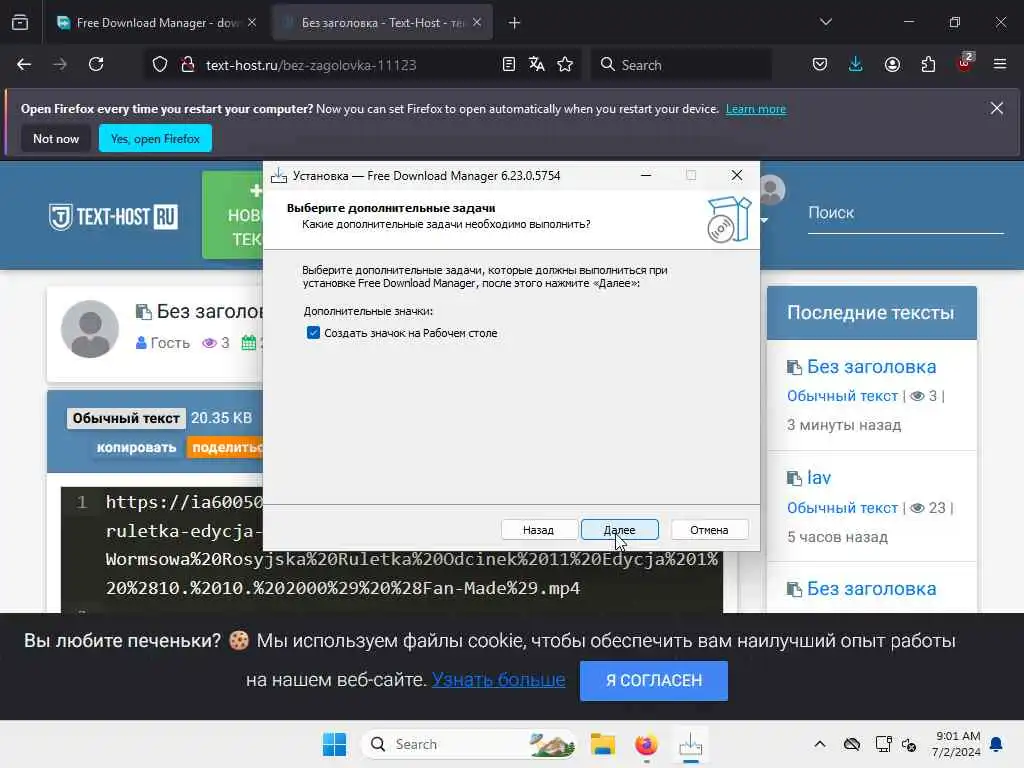Click the URL address bar text
The height and width of the screenshot is (768, 1024).
[x=311, y=65]
